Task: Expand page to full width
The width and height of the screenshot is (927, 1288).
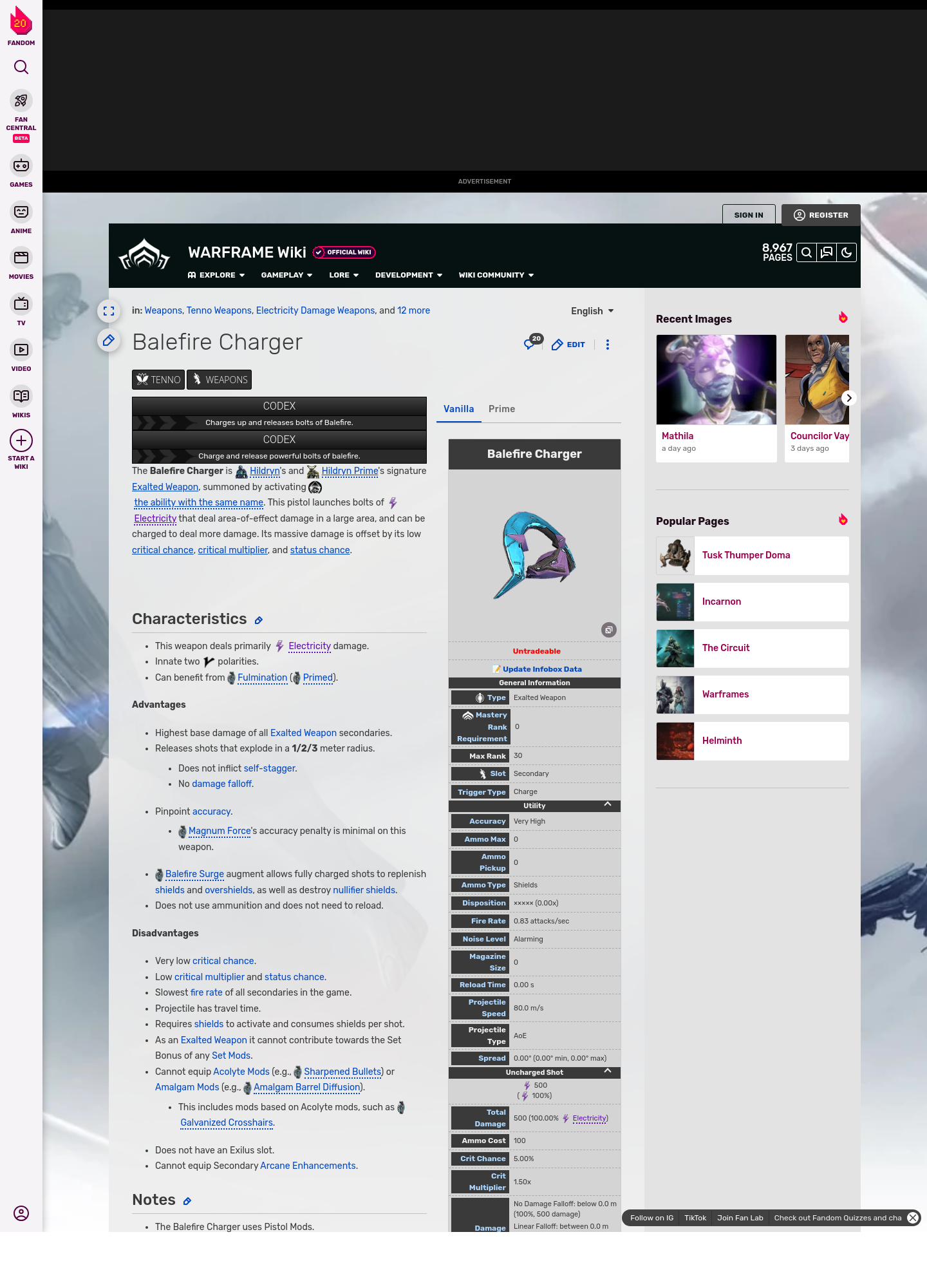Action: click(x=109, y=311)
